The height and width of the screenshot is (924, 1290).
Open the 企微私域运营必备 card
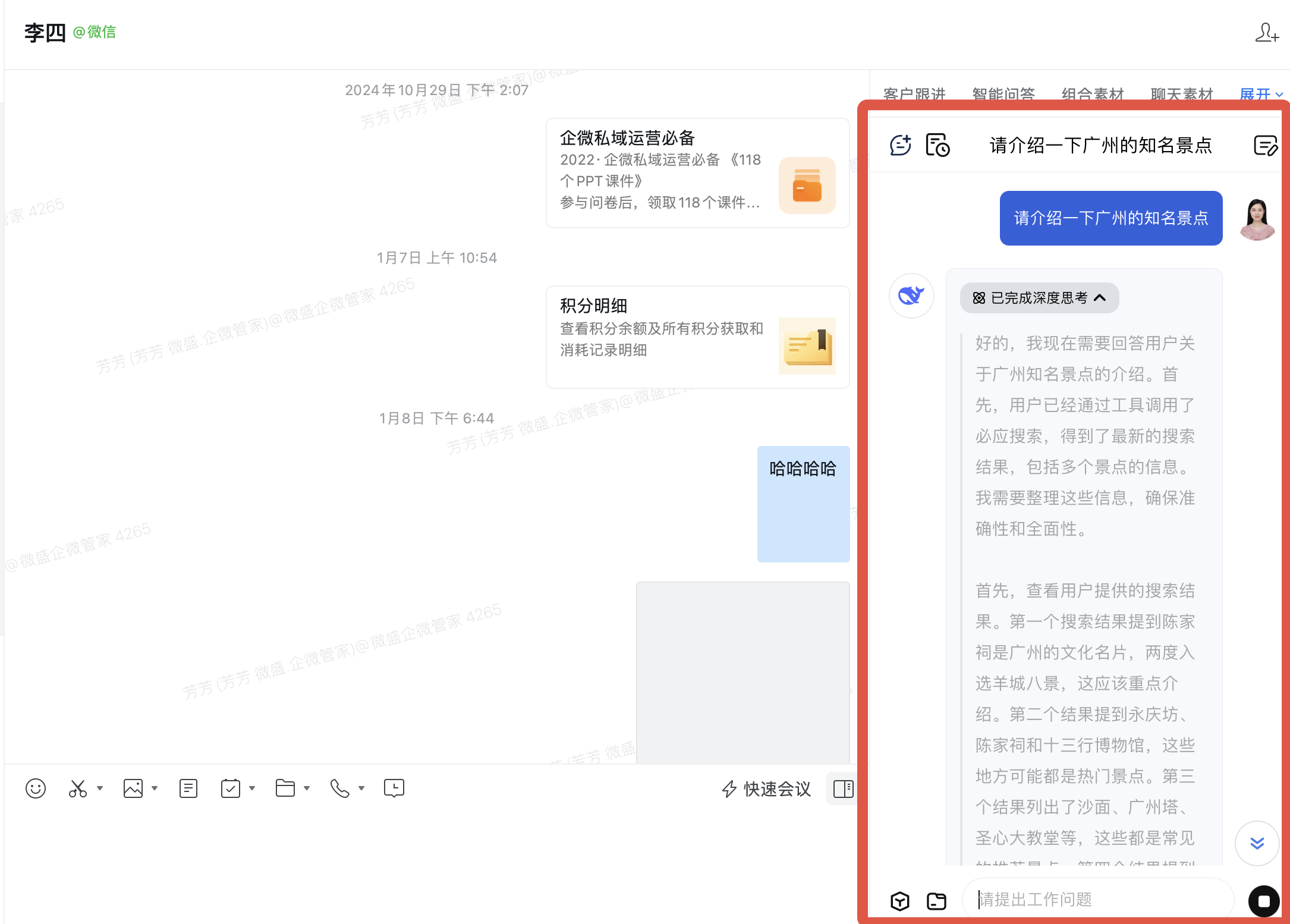tap(698, 173)
